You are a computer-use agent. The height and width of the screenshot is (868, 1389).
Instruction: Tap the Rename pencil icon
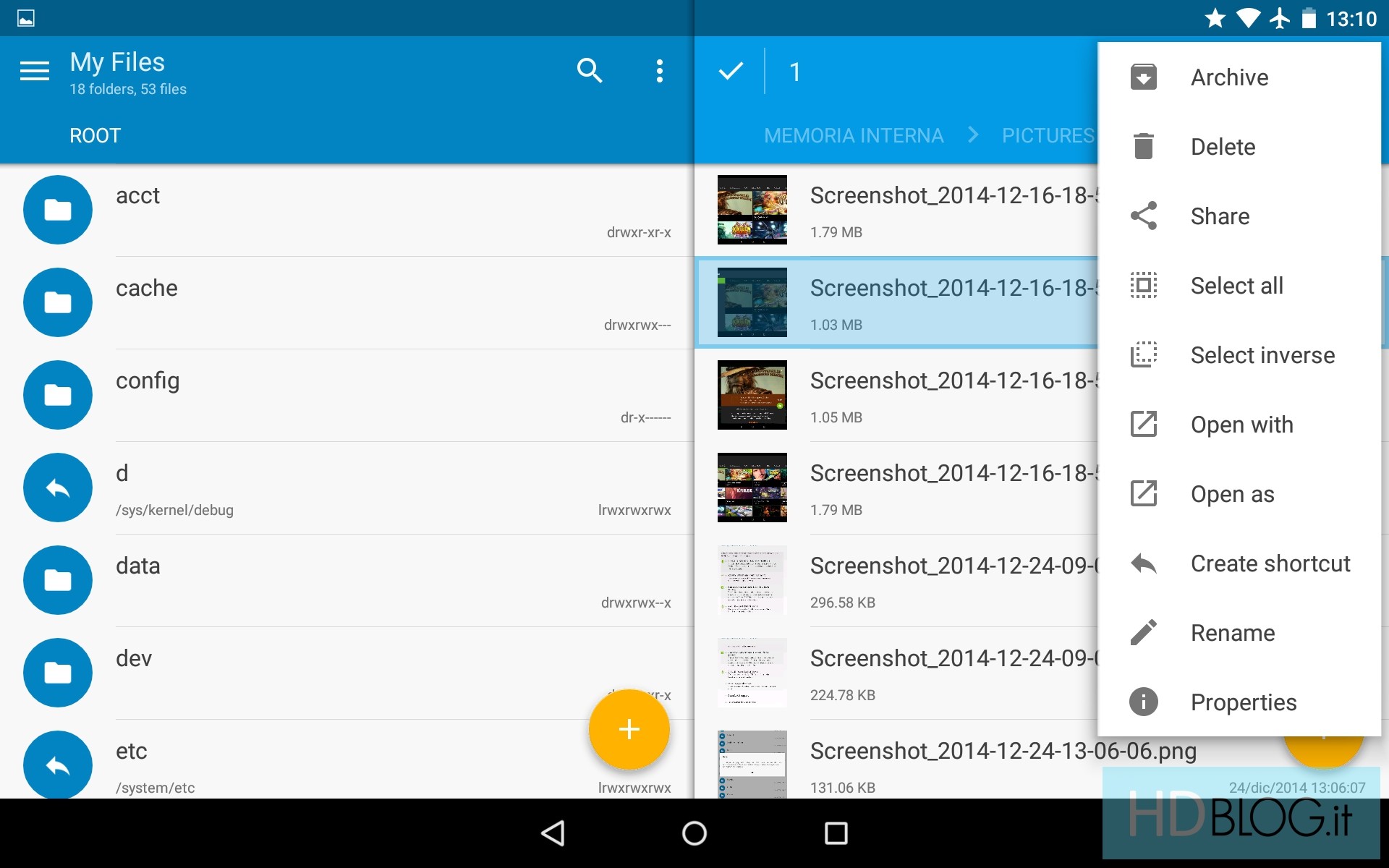pyautogui.click(x=1144, y=632)
